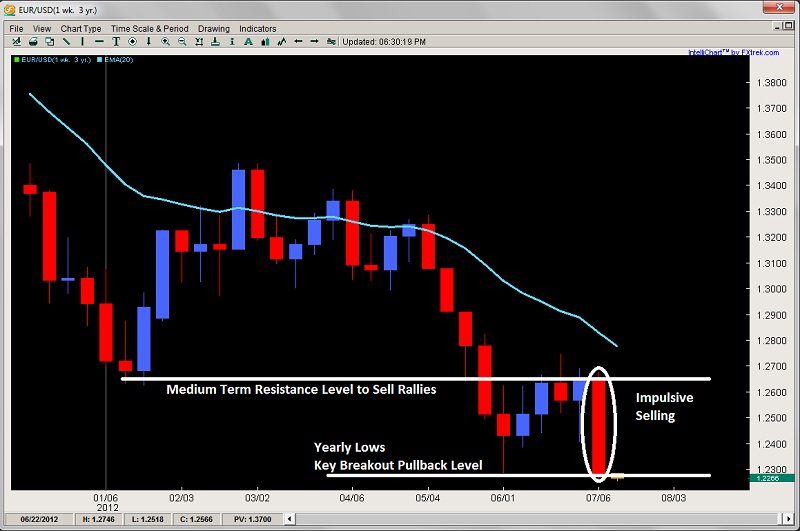800x531 pixels.
Task: Click the EMA(20) blue legend swatch
Action: click(99, 60)
